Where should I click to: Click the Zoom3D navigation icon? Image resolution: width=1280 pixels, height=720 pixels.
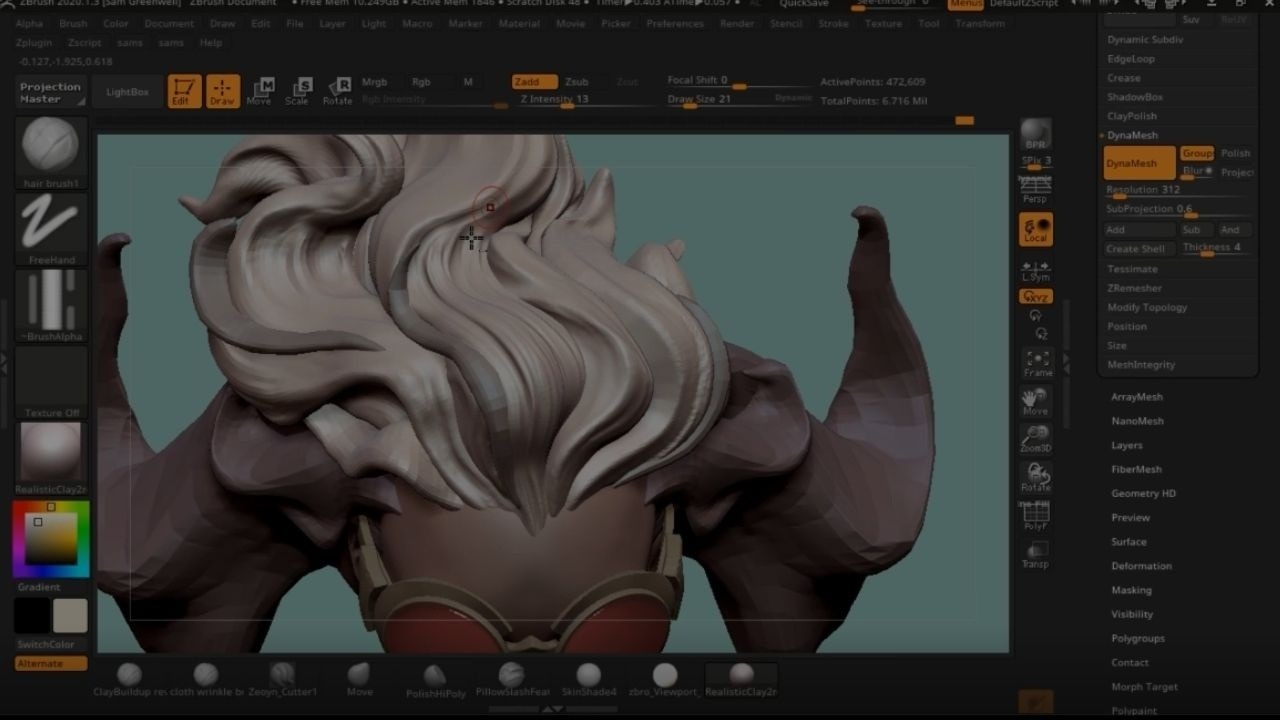1036,439
